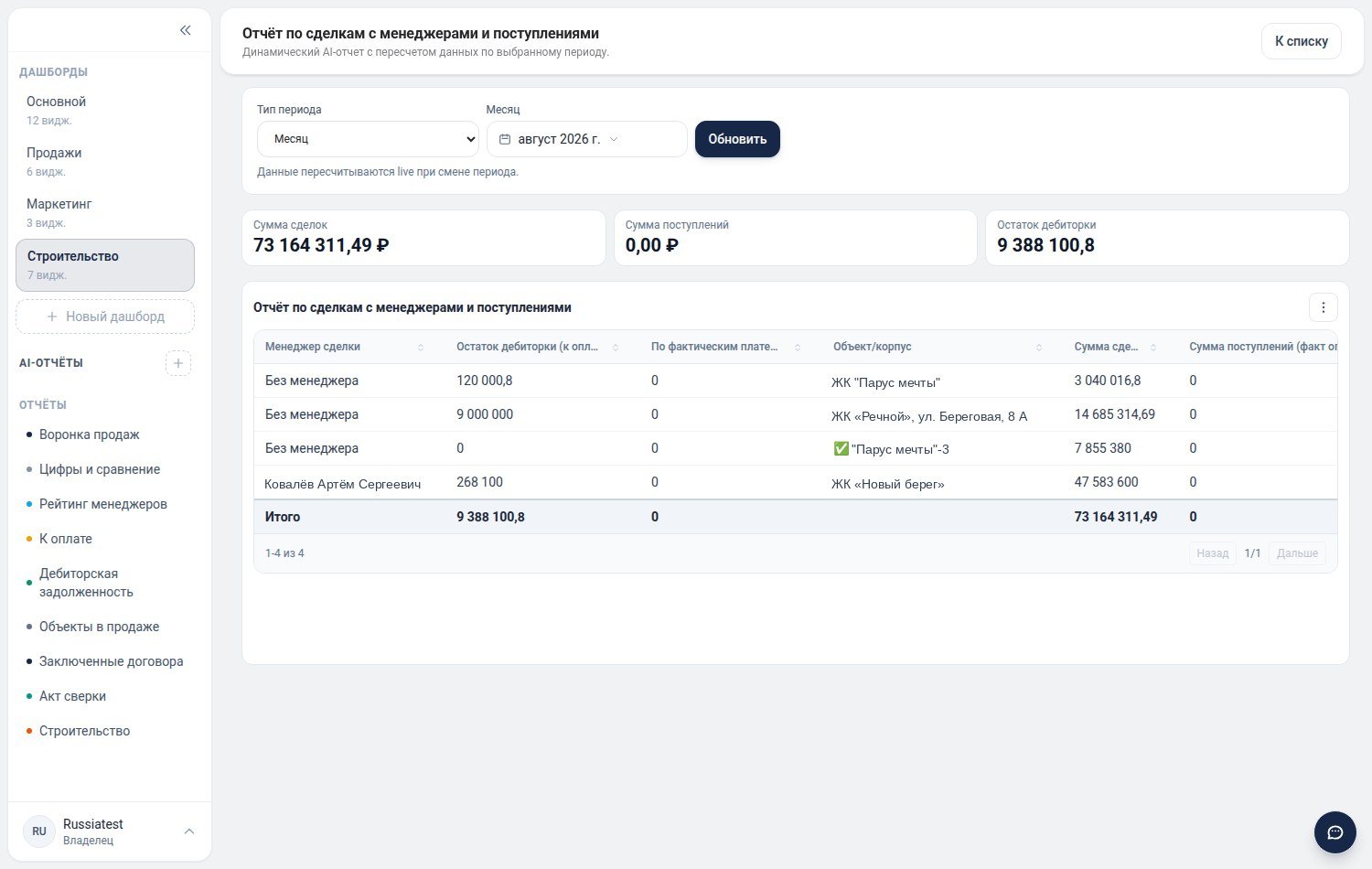The width and height of the screenshot is (1372, 869).
Task: Click the 120 000,8 debt cell
Action: point(485,381)
